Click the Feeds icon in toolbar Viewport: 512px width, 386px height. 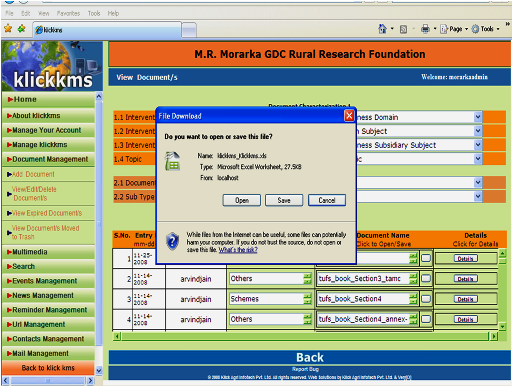(x=403, y=29)
